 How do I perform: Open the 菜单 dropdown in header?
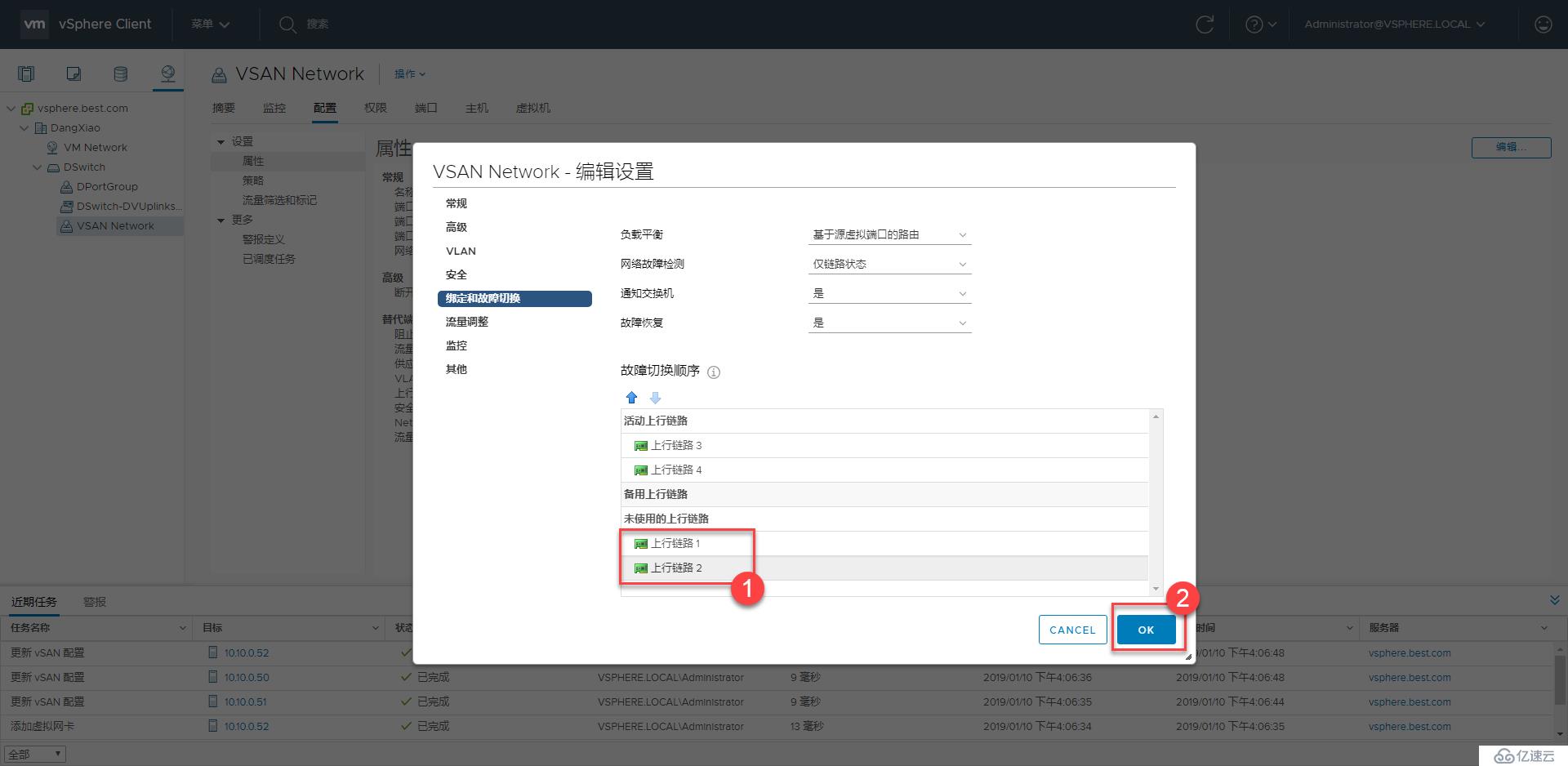(x=210, y=24)
